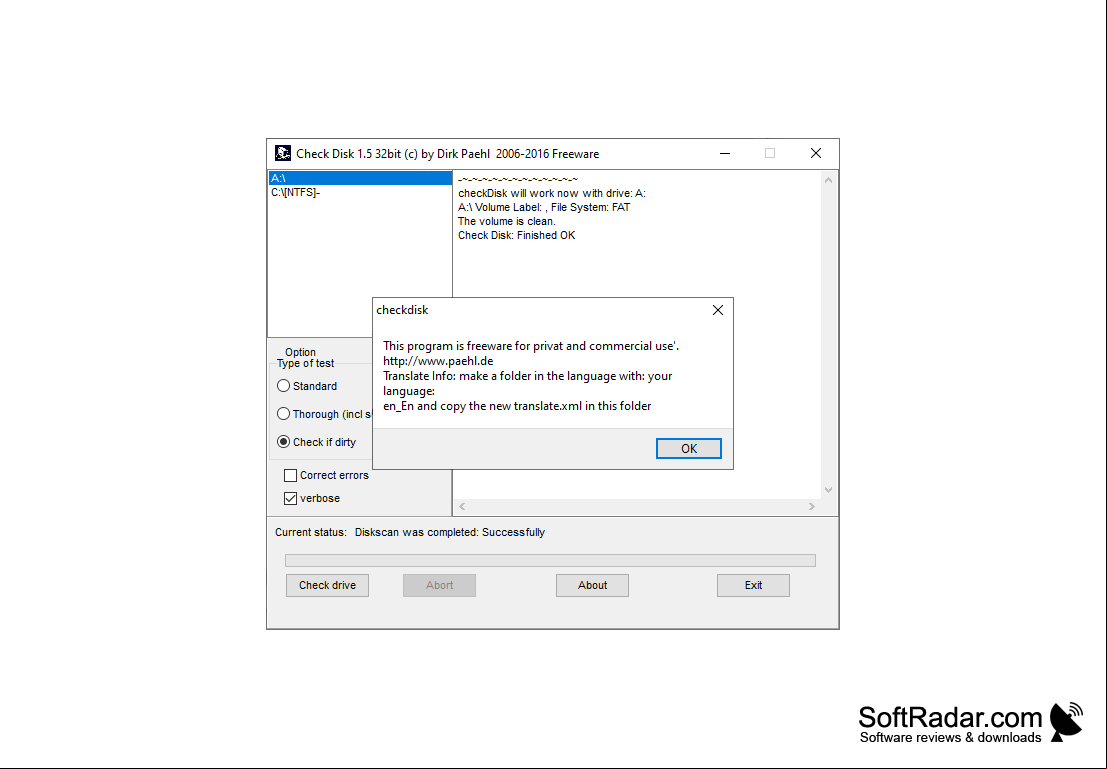Viewport: 1107px width, 769px height.
Task: Uncheck the verbose checkbox
Action: (312, 499)
